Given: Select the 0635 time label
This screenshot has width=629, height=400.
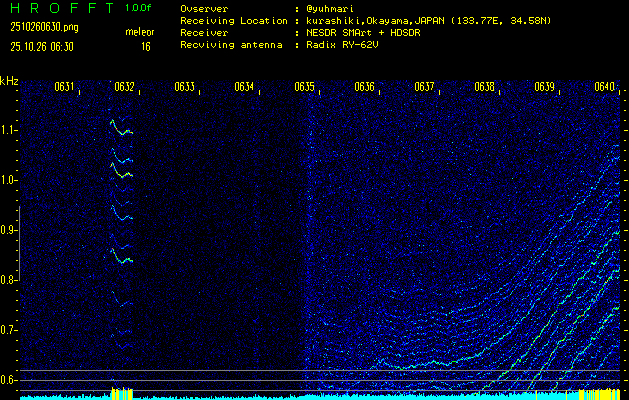Looking at the screenshot, I should point(304,87).
